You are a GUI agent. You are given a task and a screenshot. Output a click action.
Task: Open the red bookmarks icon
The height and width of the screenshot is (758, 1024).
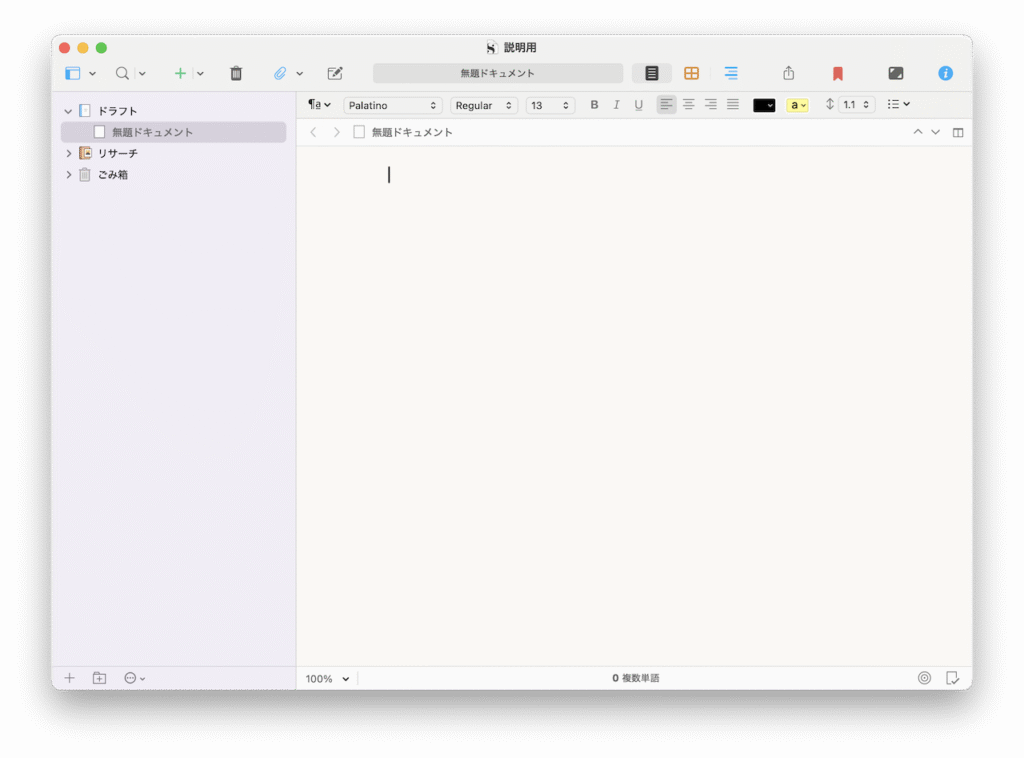pos(838,73)
